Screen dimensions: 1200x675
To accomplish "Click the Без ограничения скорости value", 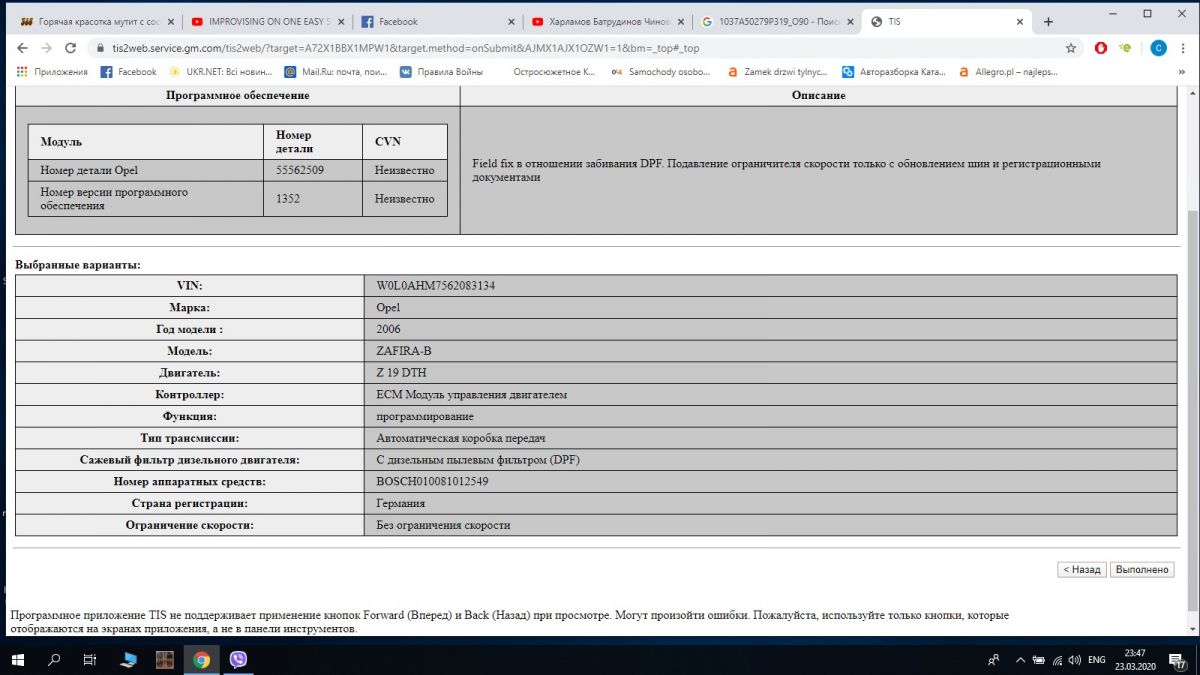I will click(x=443, y=525).
